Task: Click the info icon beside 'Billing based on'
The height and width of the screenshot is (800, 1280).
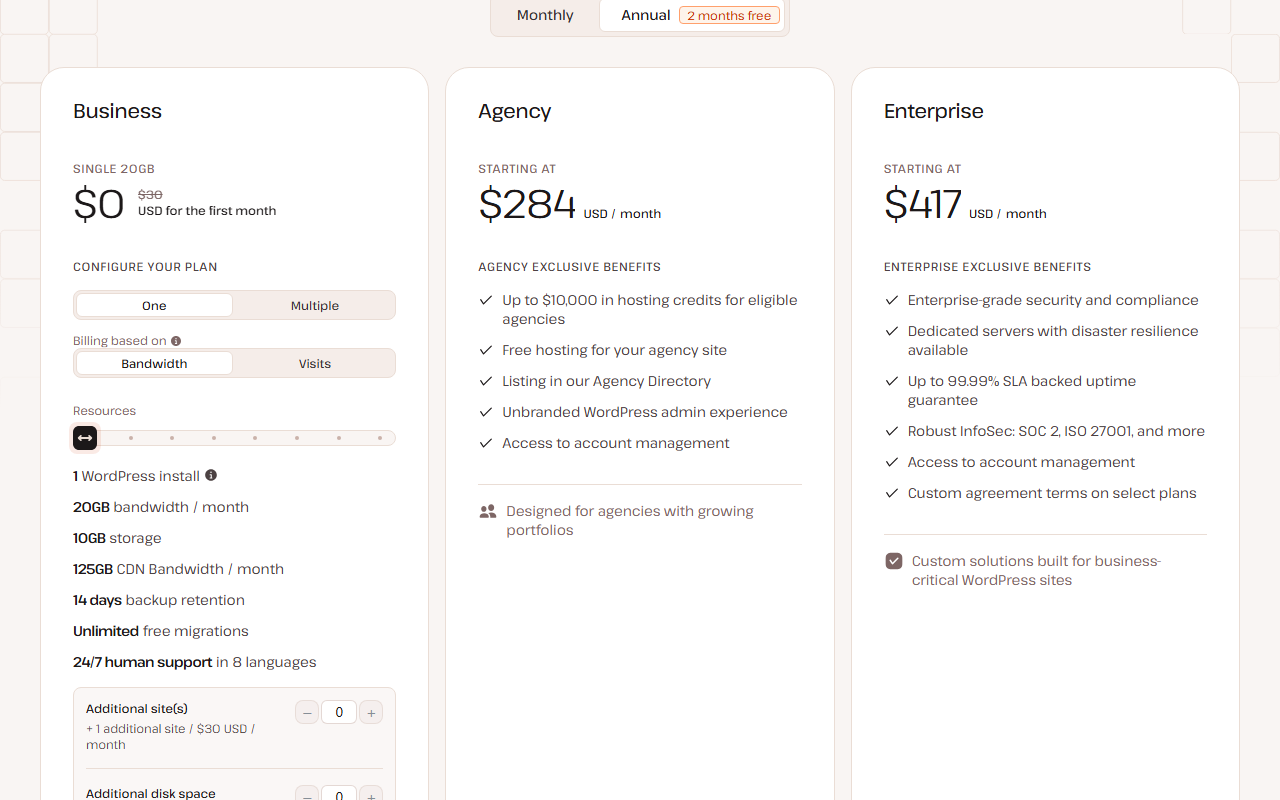Action: (176, 341)
